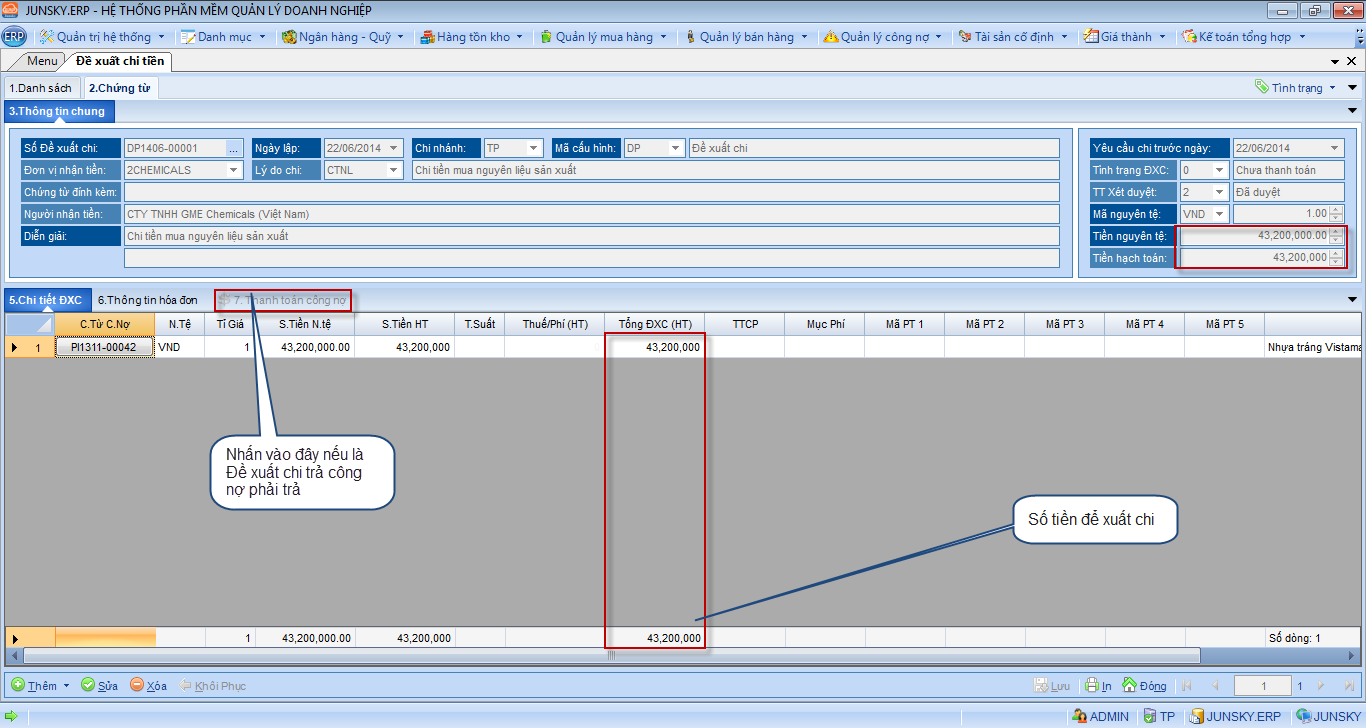Expand the Ngày lập date dropdown
Image resolution: width=1366 pixels, height=728 pixels.
point(394,148)
